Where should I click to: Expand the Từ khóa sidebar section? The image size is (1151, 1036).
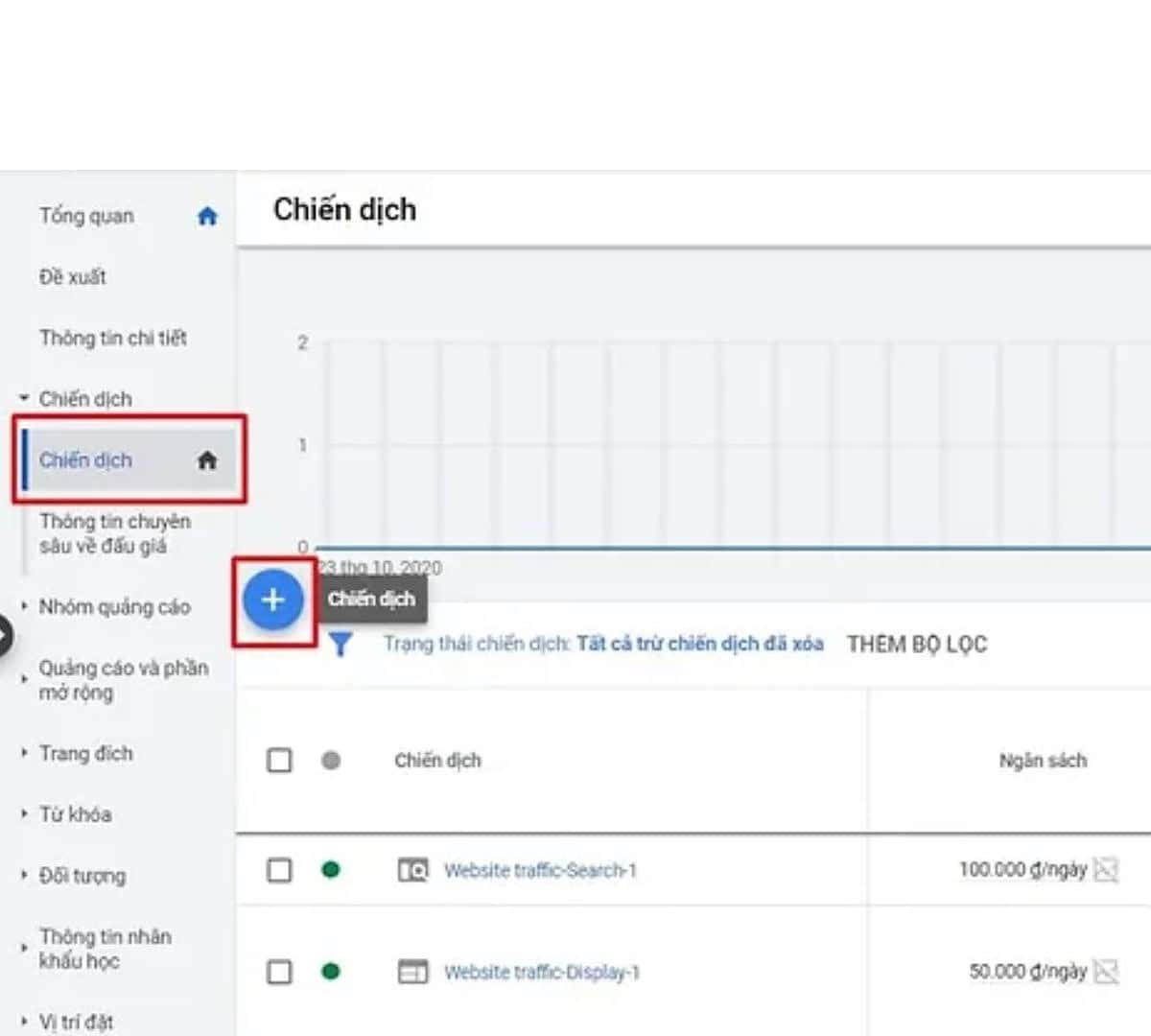click(75, 814)
